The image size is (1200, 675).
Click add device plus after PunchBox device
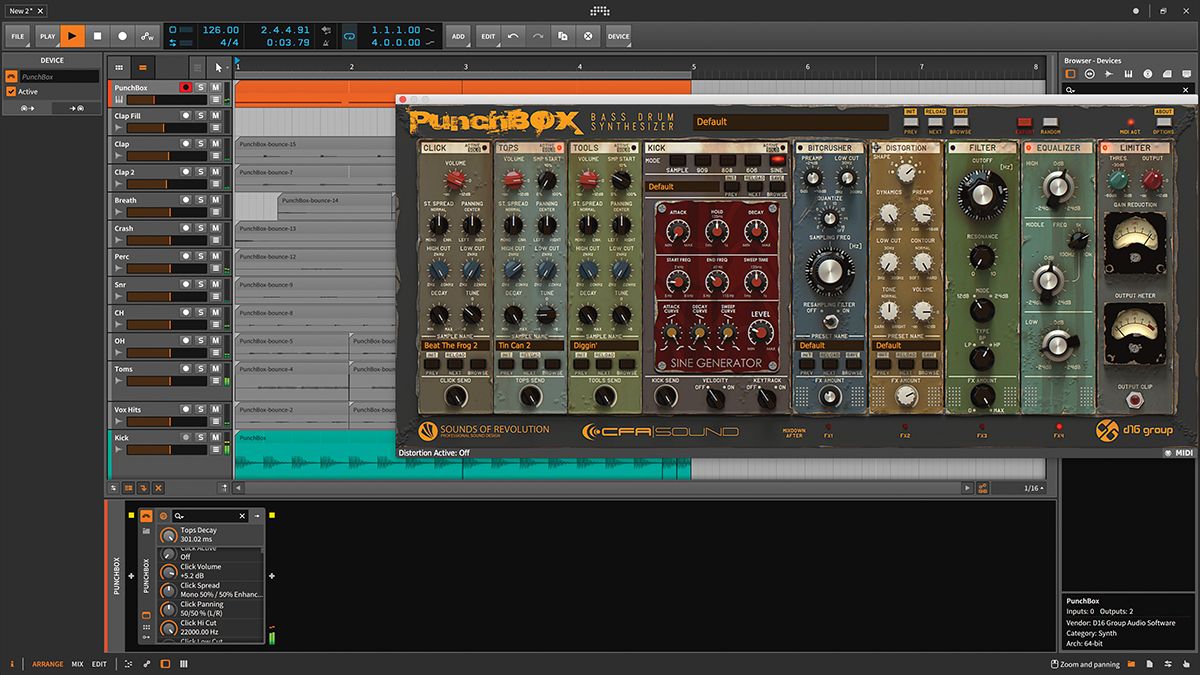(x=272, y=576)
